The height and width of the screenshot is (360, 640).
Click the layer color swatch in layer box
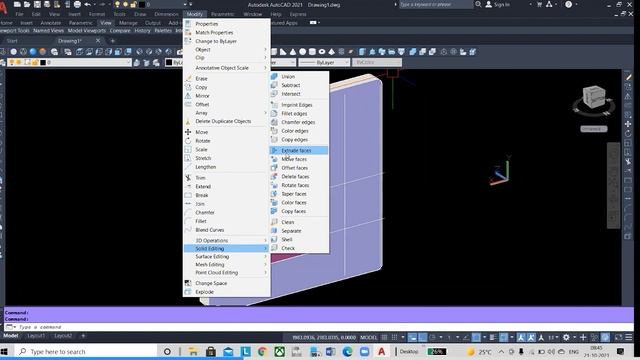click(x=43, y=62)
